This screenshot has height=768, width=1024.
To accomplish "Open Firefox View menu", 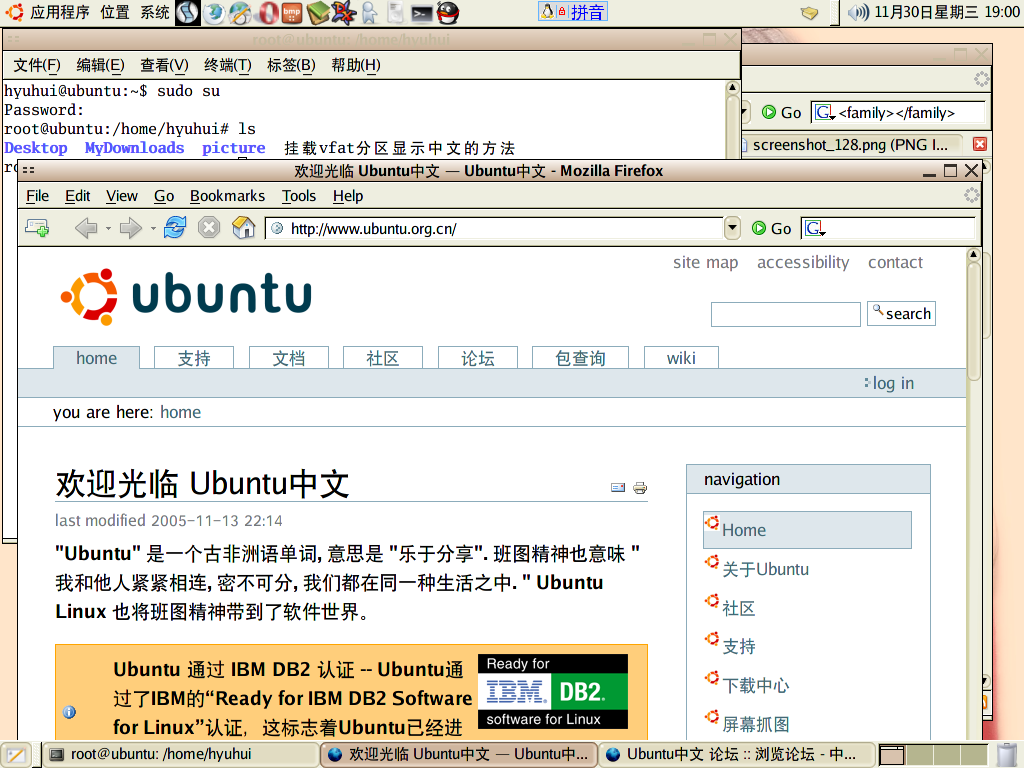I will pos(121,196).
